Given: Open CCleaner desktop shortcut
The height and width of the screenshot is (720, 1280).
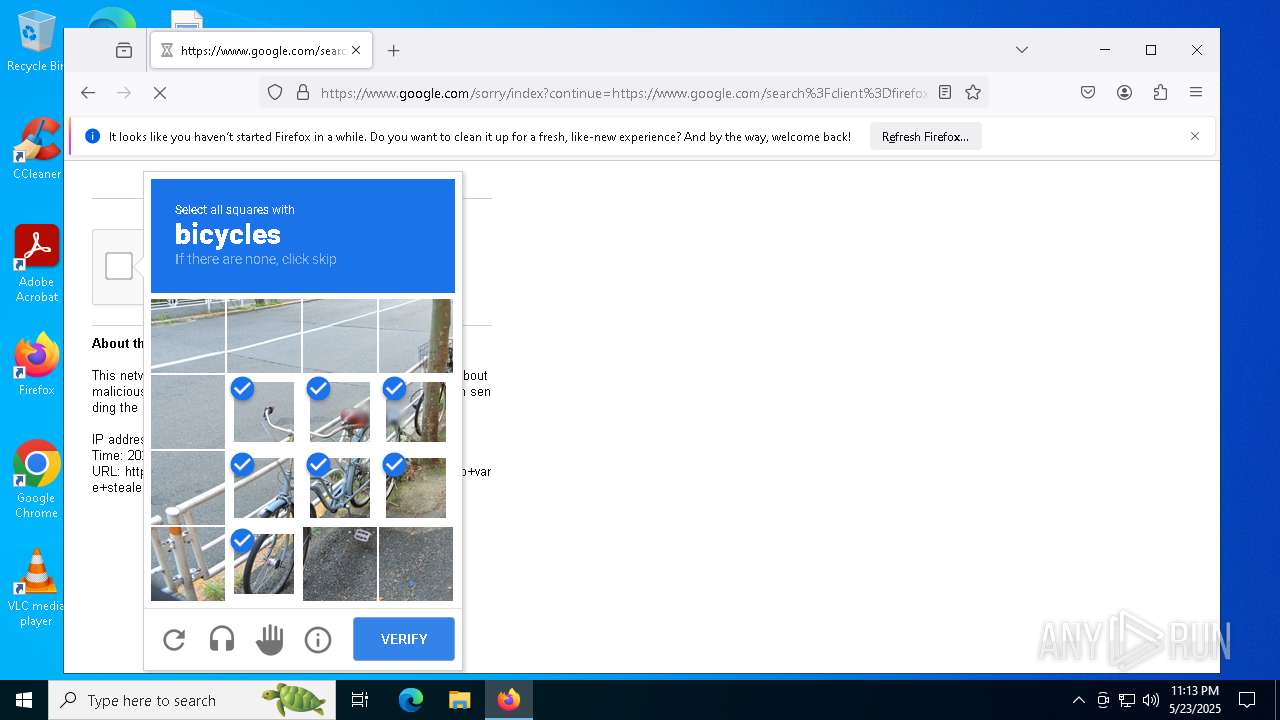Looking at the screenshot, I should [36, 149].
